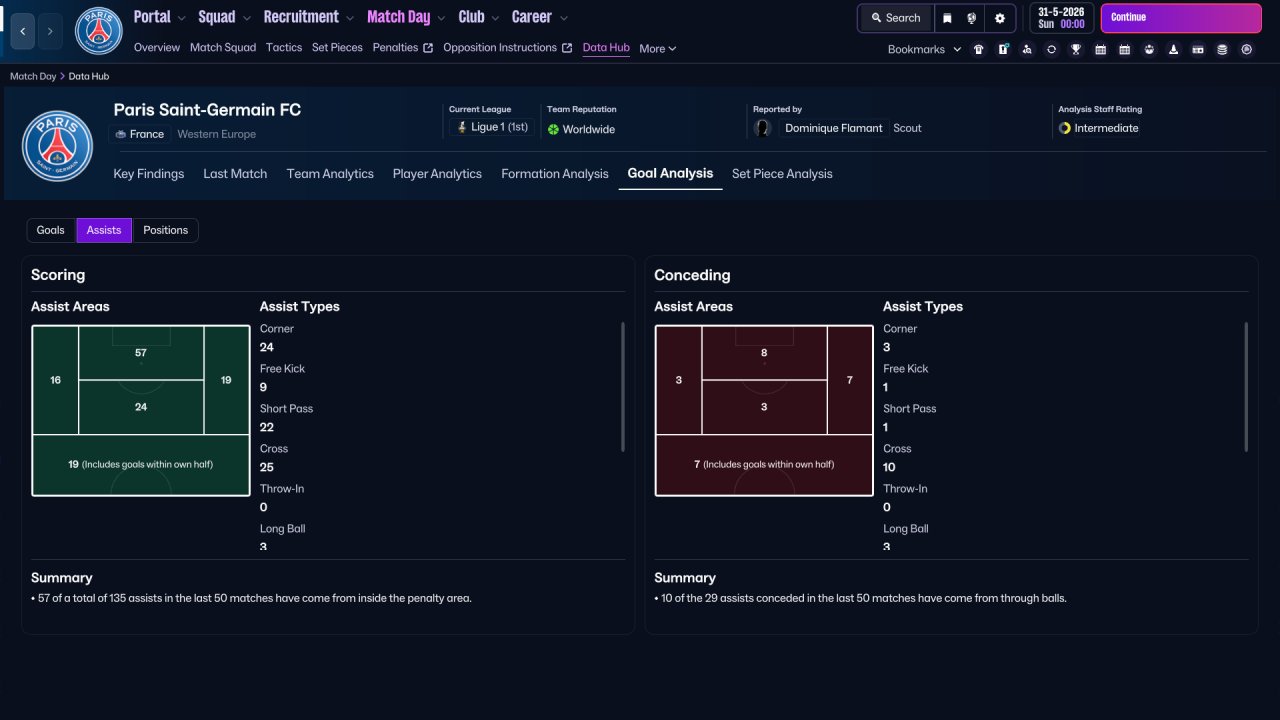Open the Set Piece Analysis tab
This screenshot has height=720, width=1280.
pyautogui.click(x=782, y=174)
